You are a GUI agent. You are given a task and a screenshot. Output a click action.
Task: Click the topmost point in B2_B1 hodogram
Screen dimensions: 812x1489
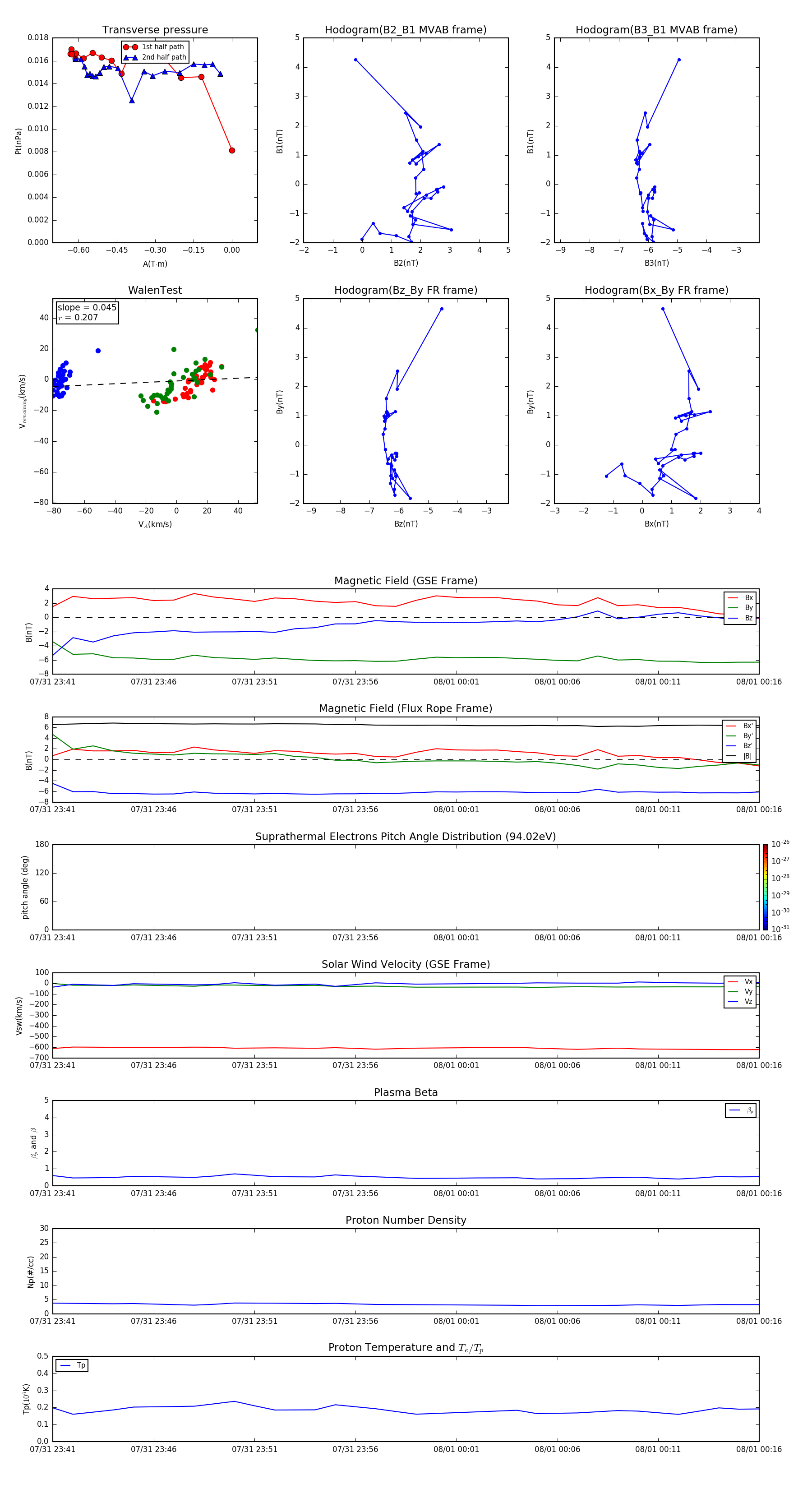coord(355,60)
